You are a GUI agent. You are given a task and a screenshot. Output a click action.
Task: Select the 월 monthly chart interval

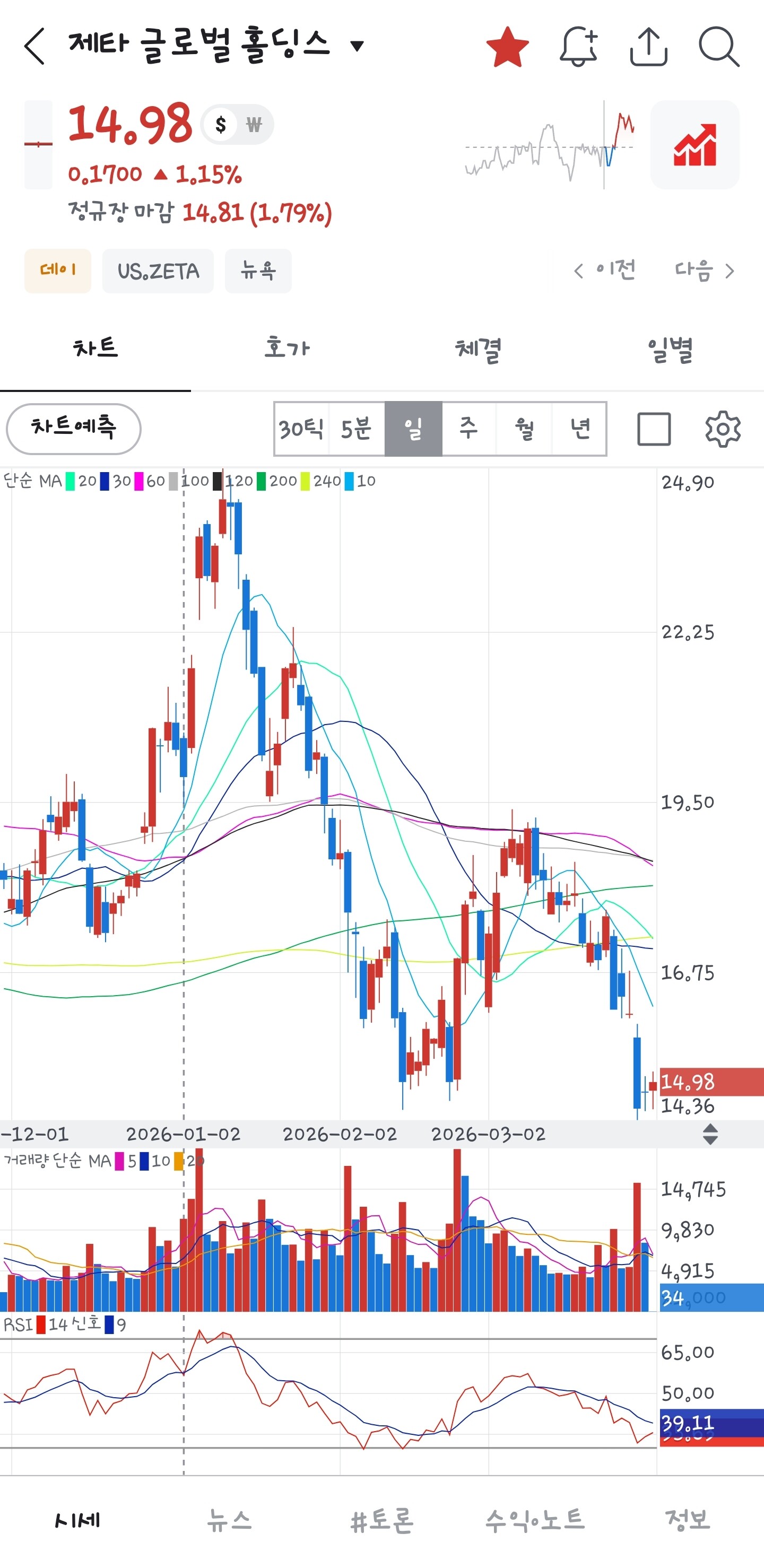pos(524,429)
